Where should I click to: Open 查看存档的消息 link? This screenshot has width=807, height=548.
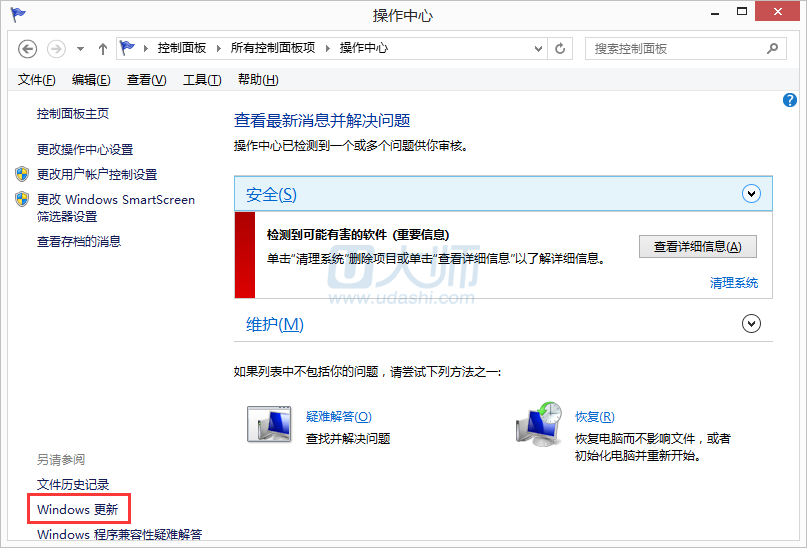pos(79,241)
